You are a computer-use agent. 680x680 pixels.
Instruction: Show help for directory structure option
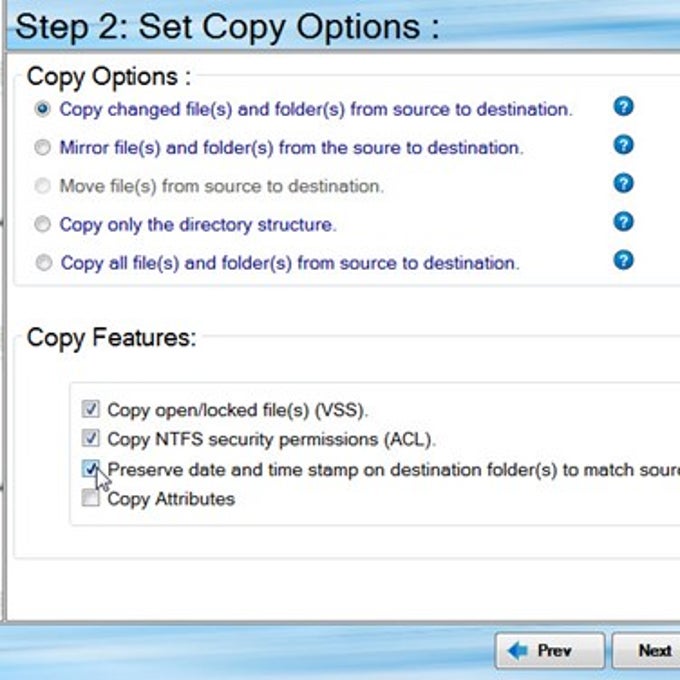pos(623,222)
